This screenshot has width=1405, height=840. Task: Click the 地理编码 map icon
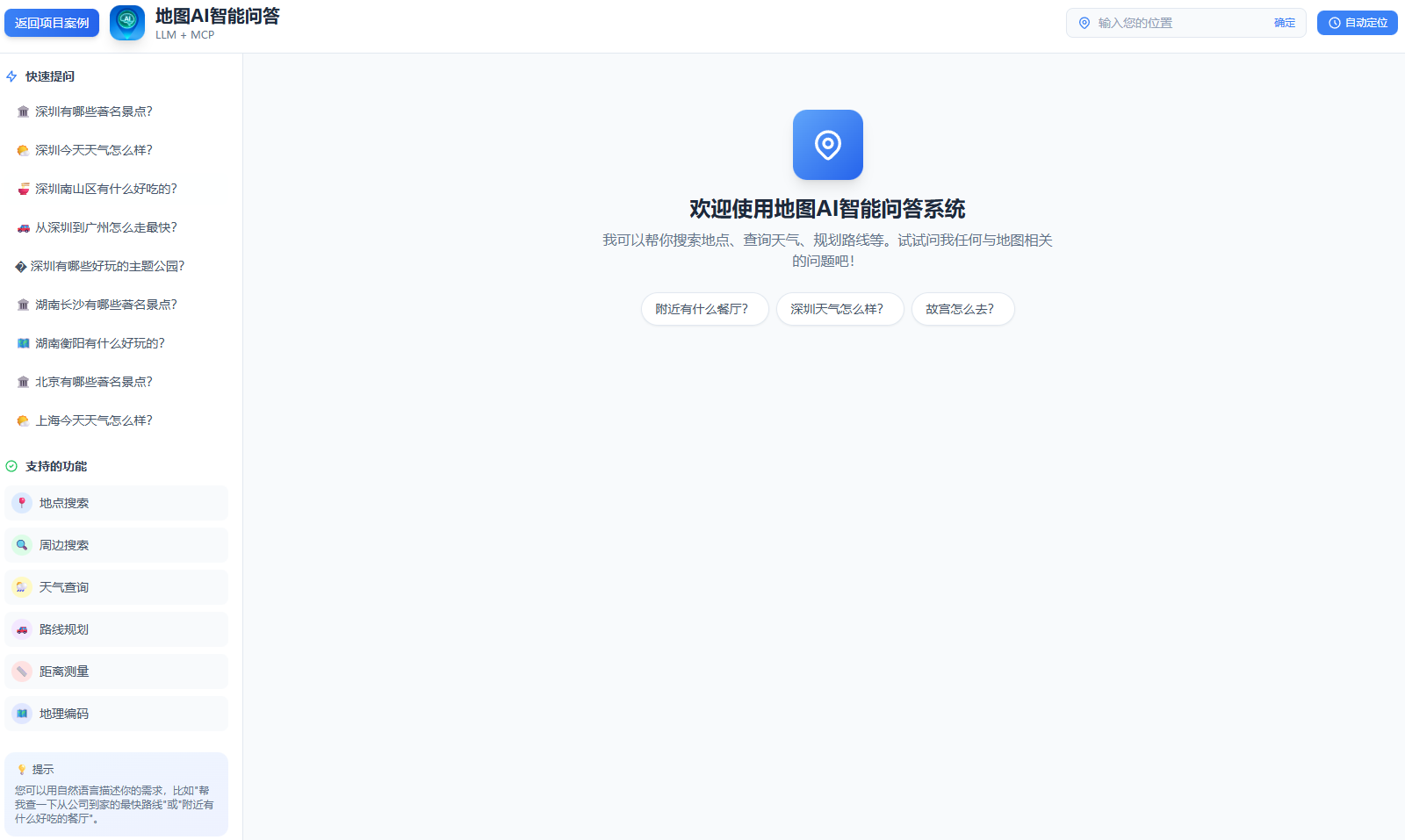(21, 714)
